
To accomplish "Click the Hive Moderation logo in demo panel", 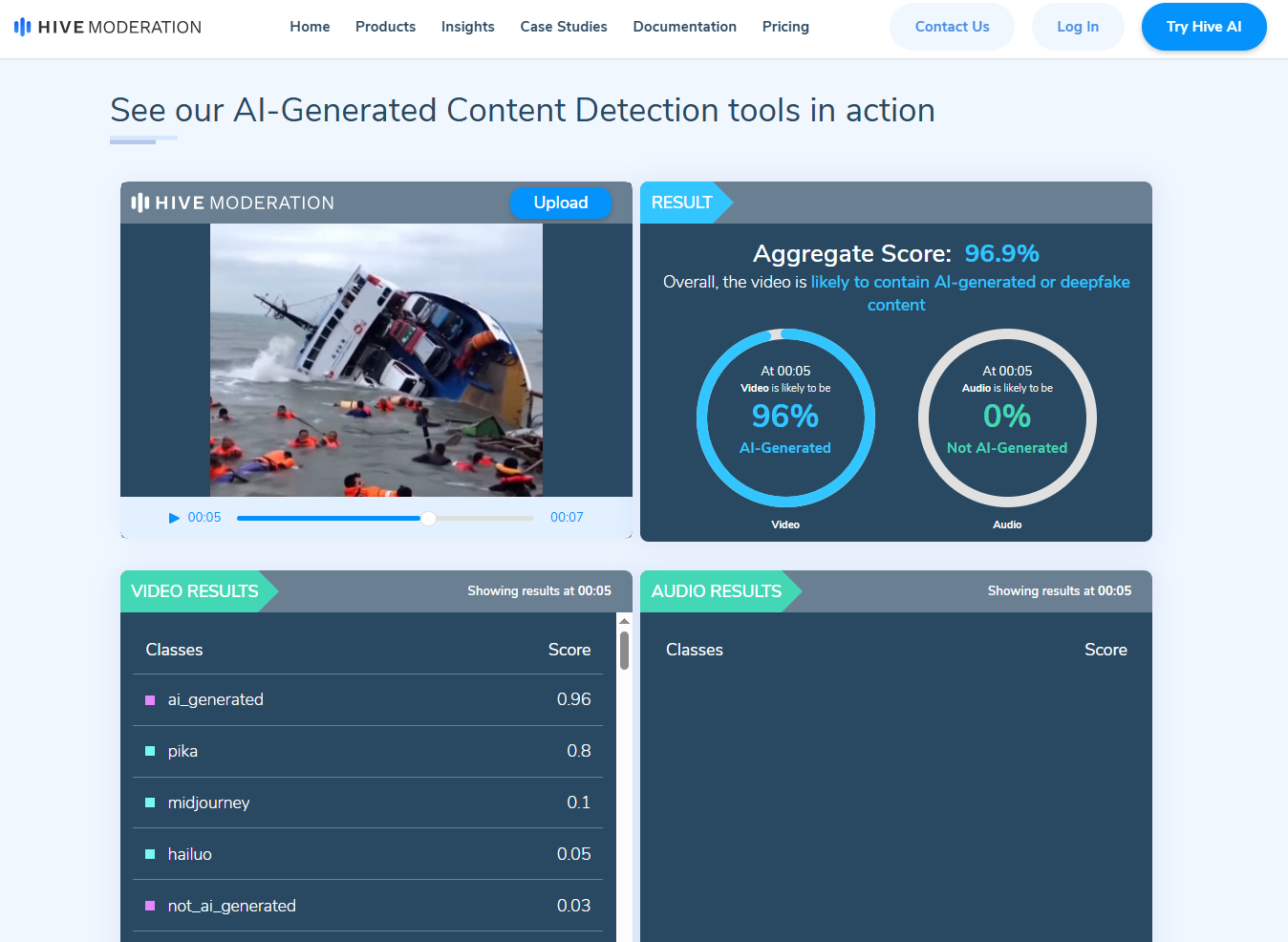I will (x=232, y=203).
